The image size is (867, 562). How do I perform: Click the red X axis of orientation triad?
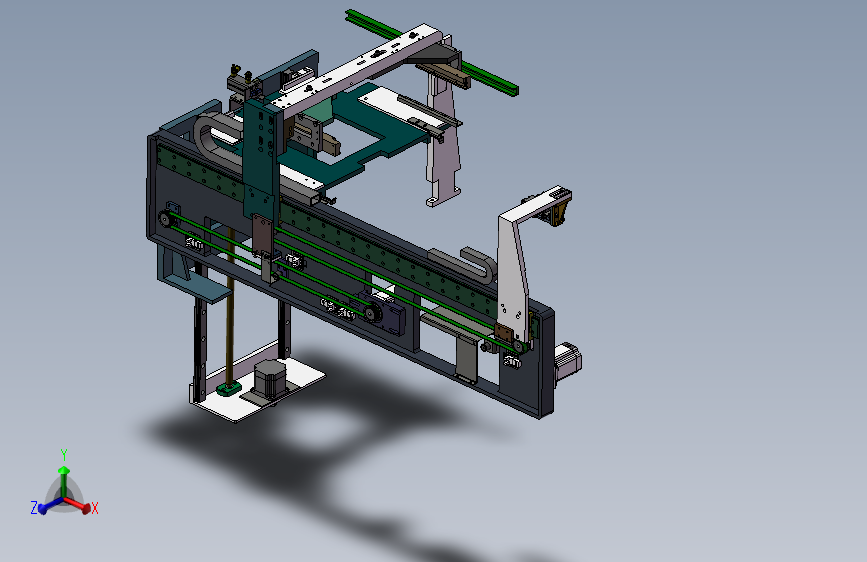pos(79,505)
